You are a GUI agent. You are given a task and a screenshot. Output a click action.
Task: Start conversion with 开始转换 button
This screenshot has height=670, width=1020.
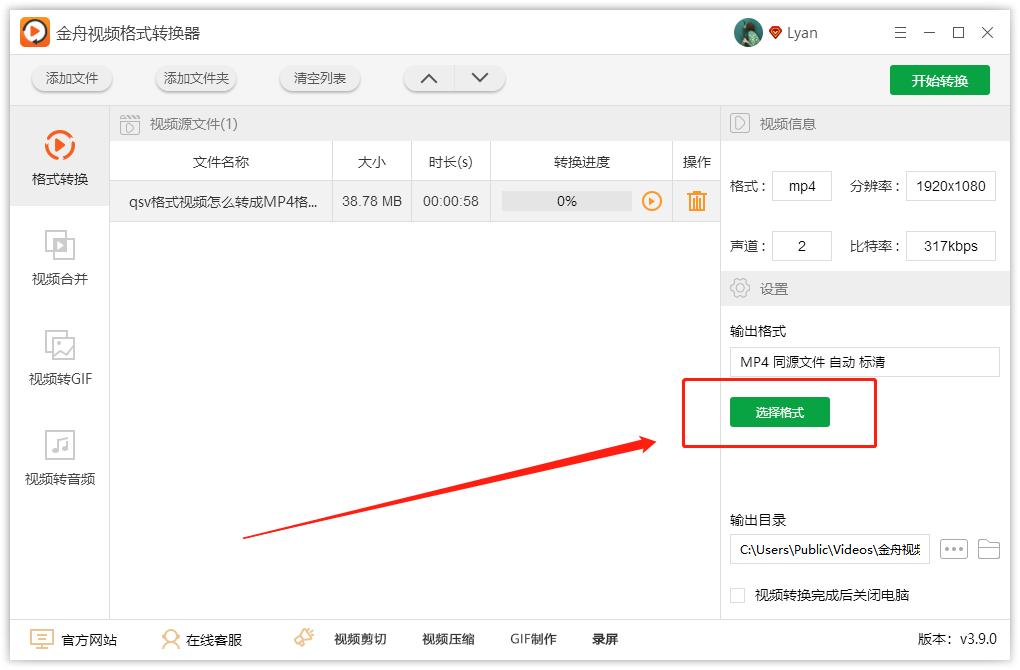939,77
